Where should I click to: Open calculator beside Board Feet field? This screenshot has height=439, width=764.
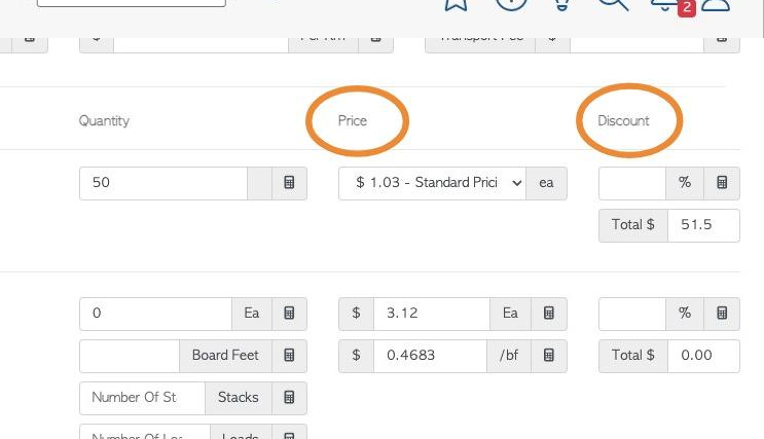[x=289, y=356]
